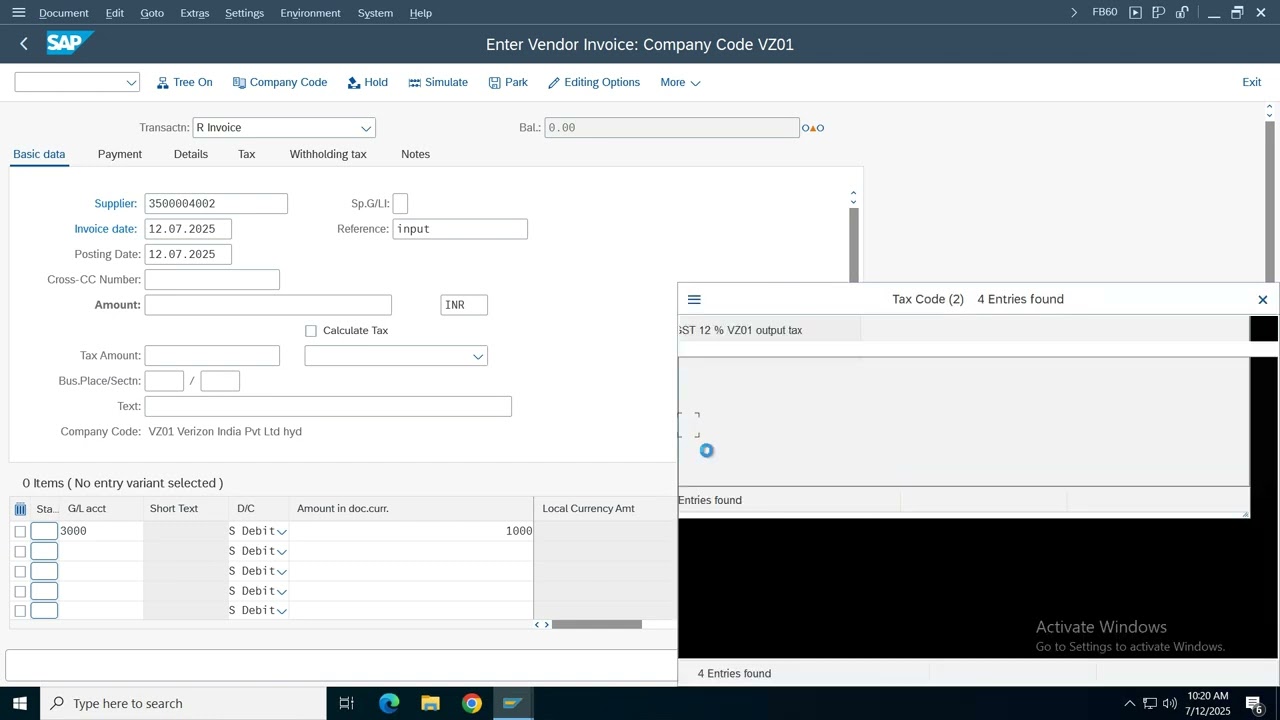Image resolution: width=1280 pixels, height=720 pixels.
Task: Close the Tax Code entries popup
Action: tap(1263, 299)
